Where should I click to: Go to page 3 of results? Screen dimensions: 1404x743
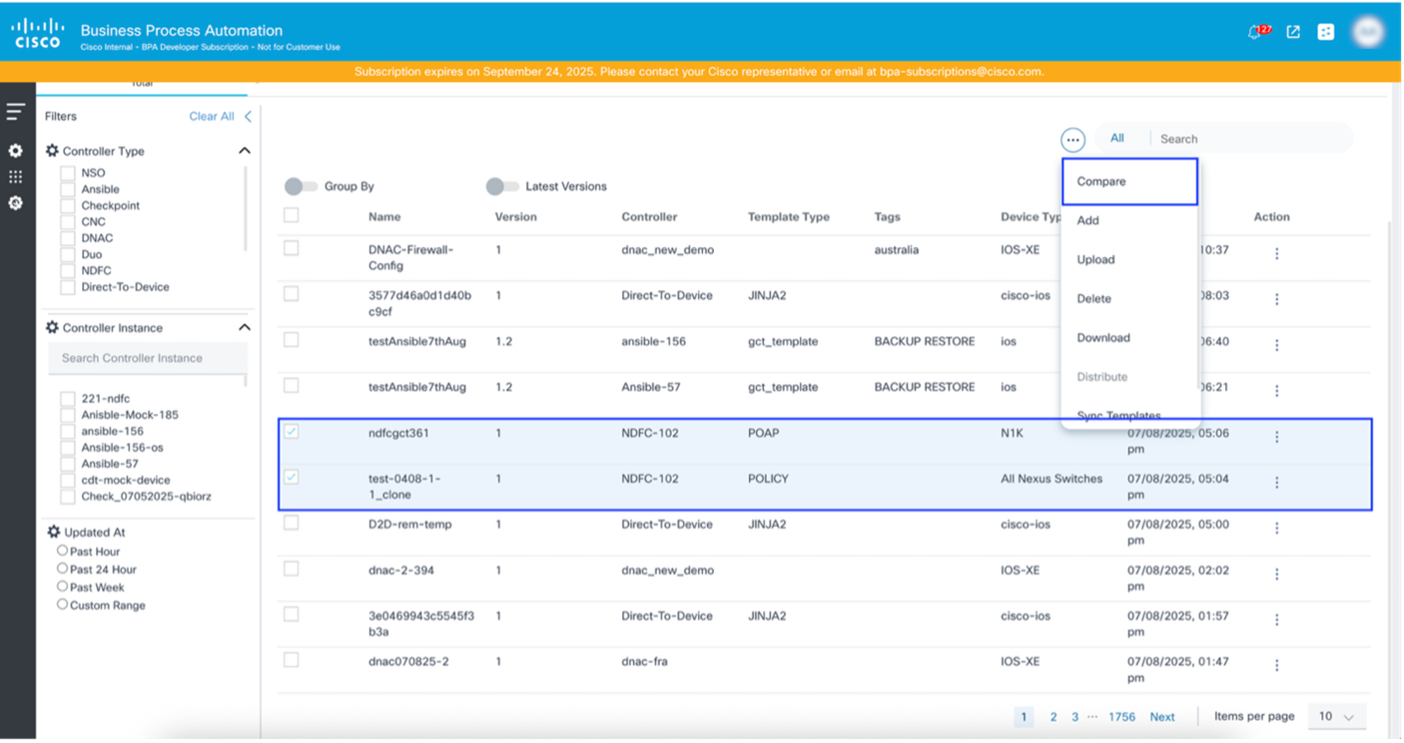click(x=1075, y=717)
